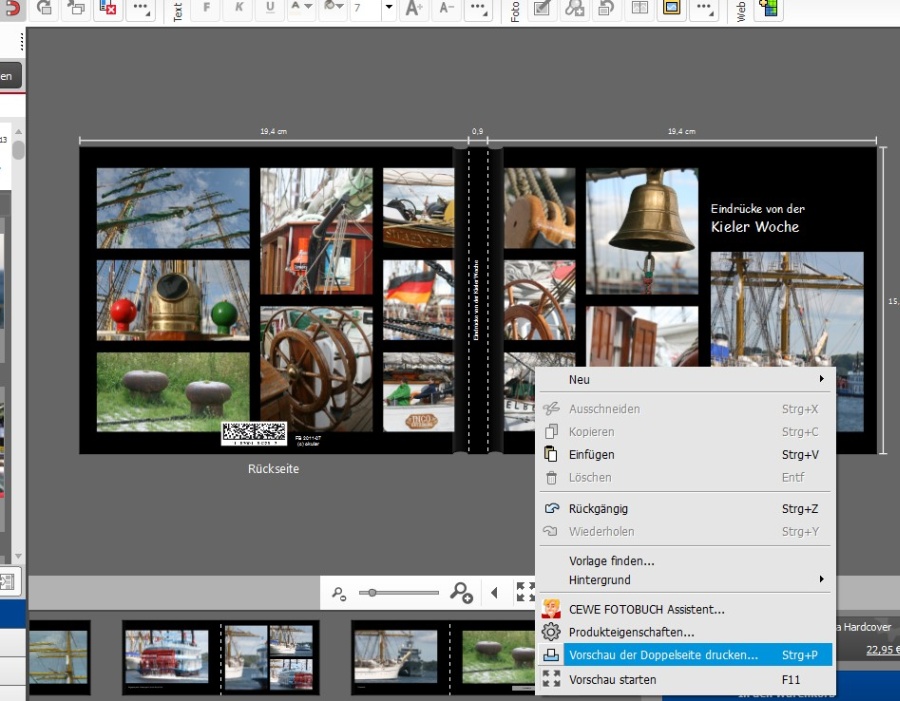Launch the CEWE FOTOBUCH Assistent
The width and height of the screenshot is (900, 701).
(x=646, y=608)
